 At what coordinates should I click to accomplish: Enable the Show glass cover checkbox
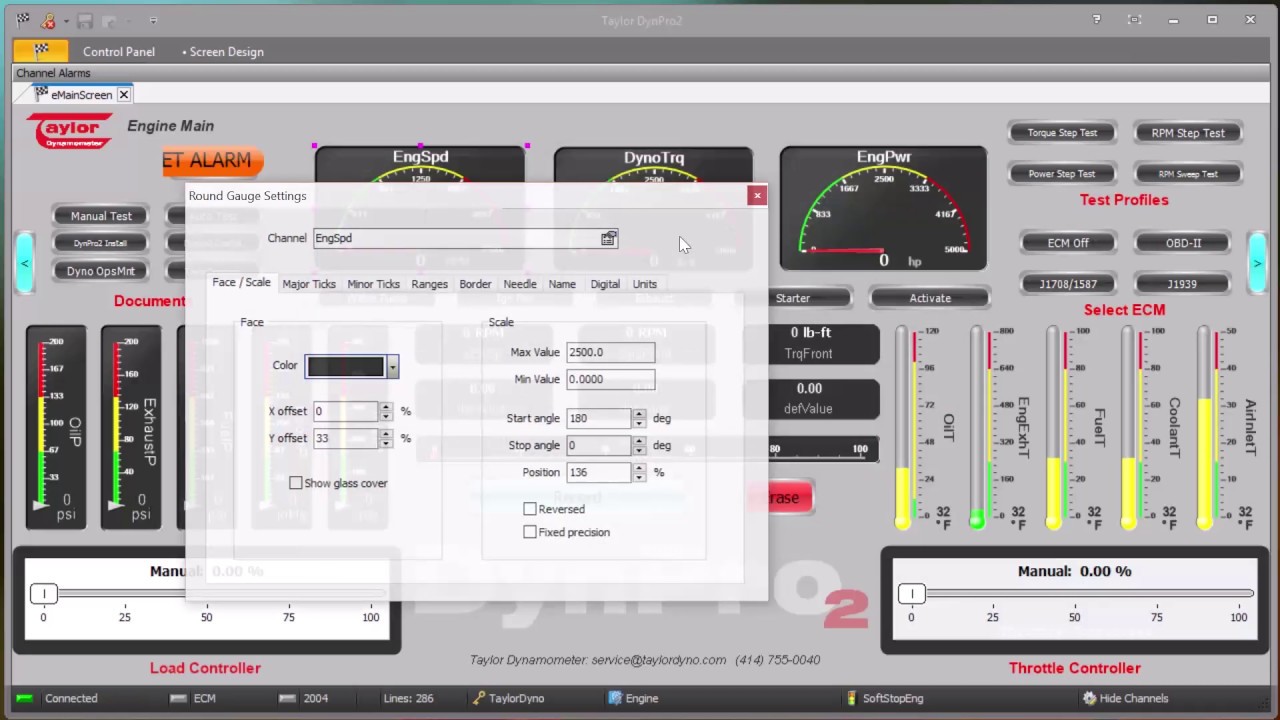tap(296, 483)
